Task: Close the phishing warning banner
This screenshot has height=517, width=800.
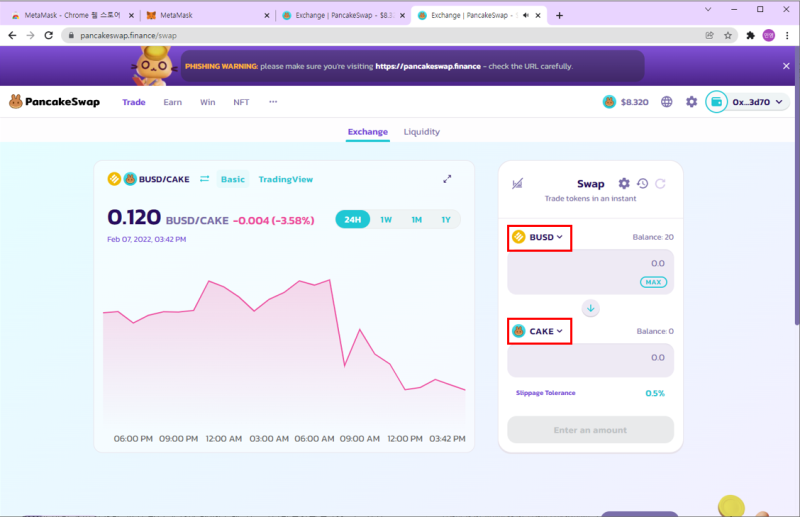Action: (x=786, y=66)
